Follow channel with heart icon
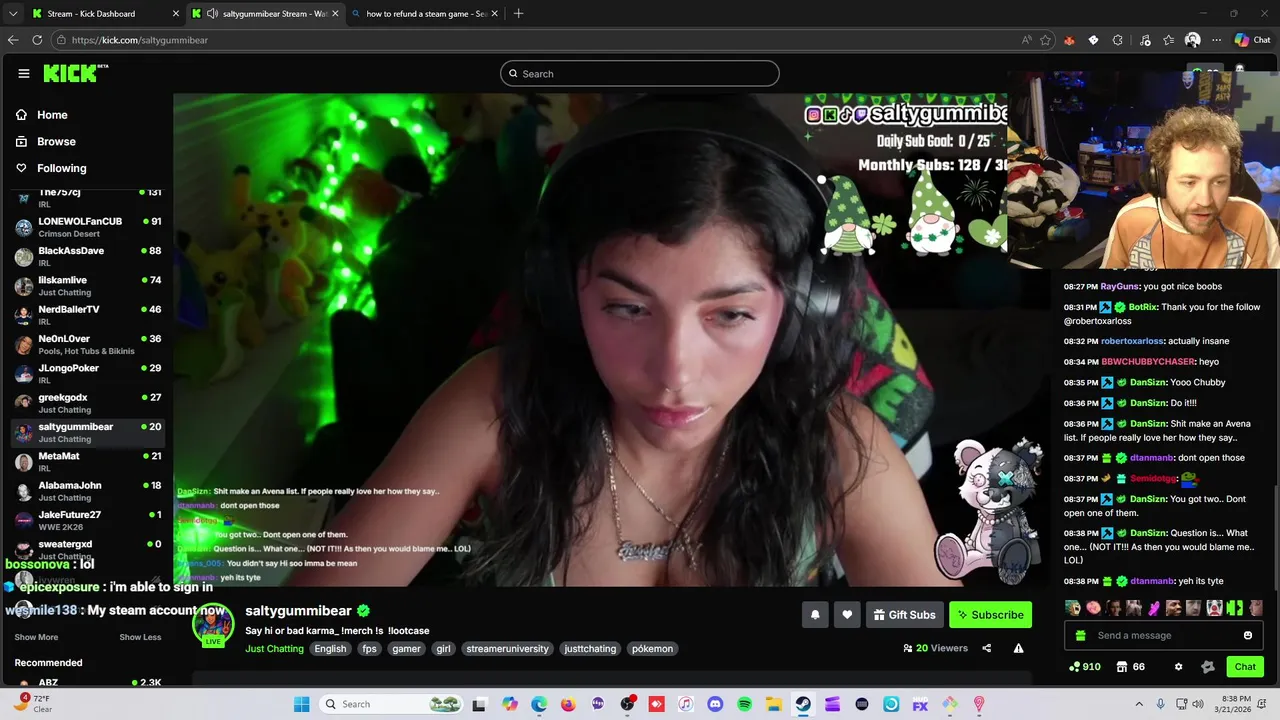This screenshot has width=1280, height=720. [x=847, y=615]
